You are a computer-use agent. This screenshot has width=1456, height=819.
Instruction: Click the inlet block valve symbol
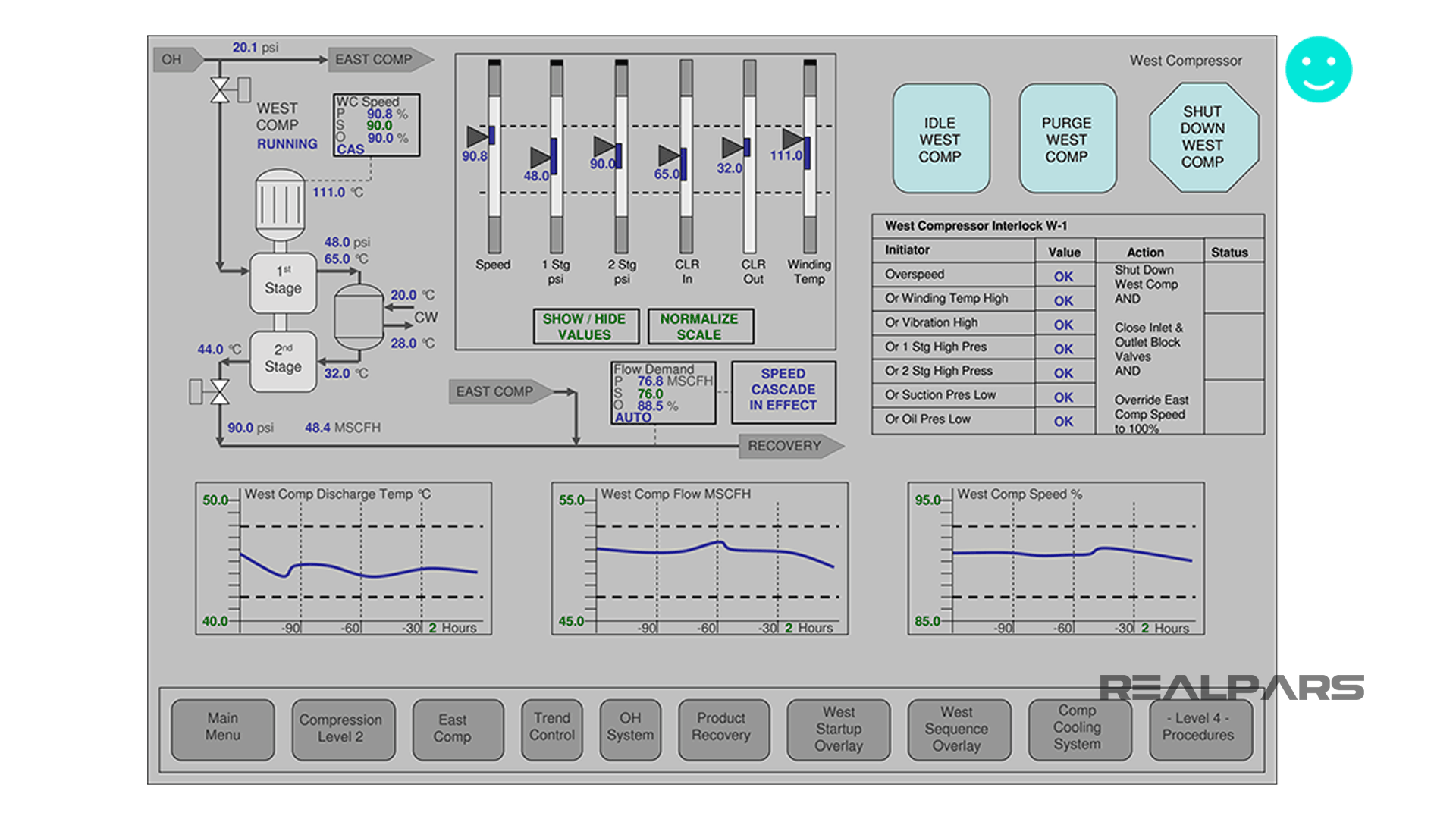221,91
